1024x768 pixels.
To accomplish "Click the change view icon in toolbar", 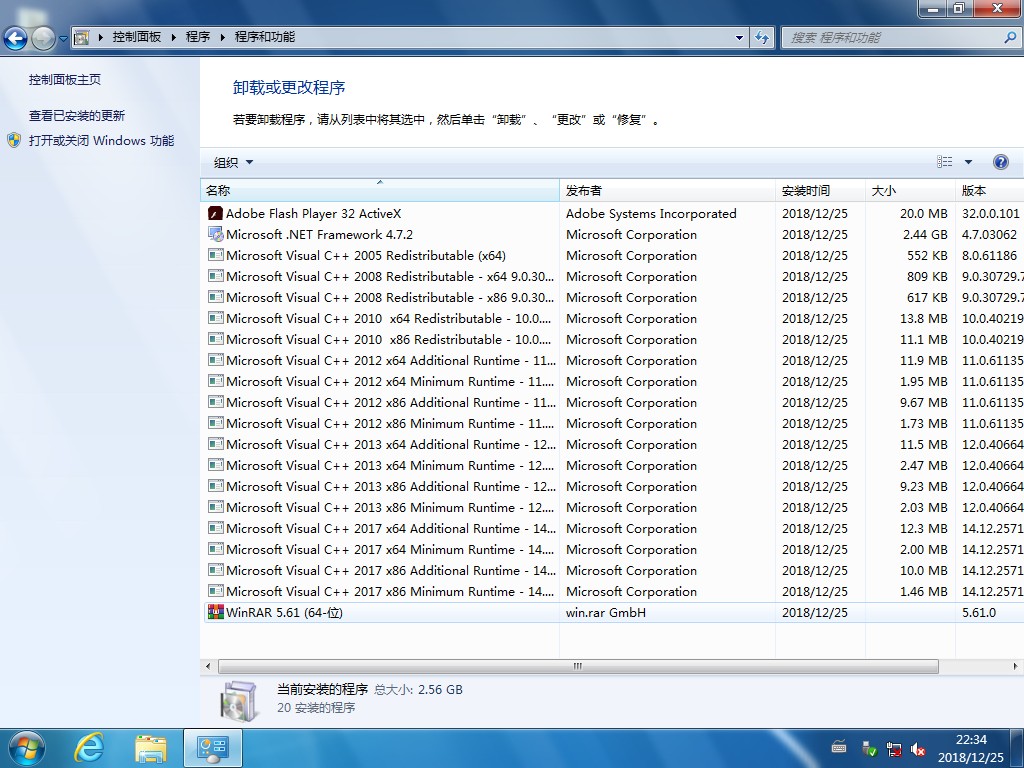I will tap(945, 162).
